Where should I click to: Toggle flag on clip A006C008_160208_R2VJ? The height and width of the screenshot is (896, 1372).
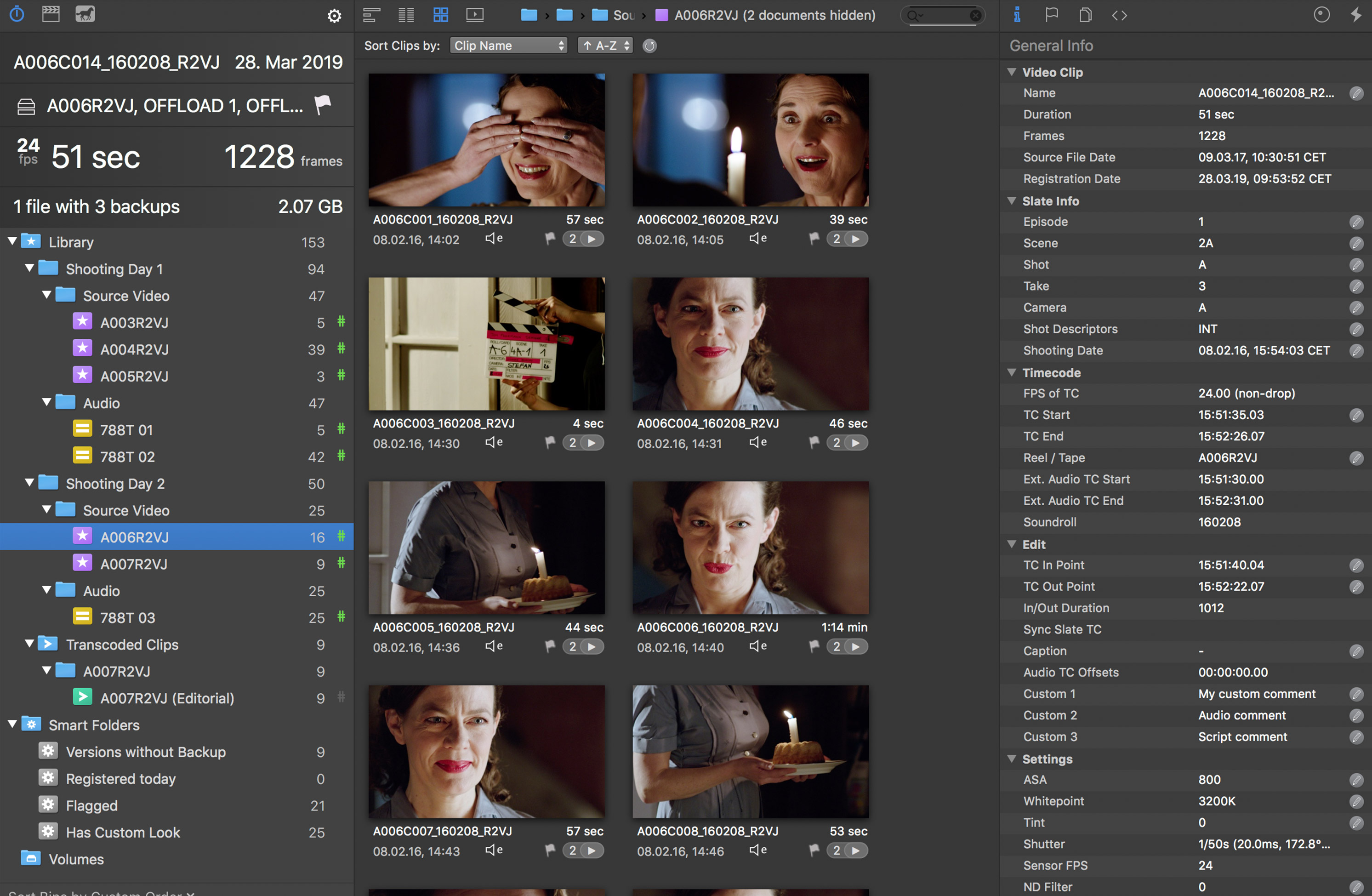coord(814,850)
